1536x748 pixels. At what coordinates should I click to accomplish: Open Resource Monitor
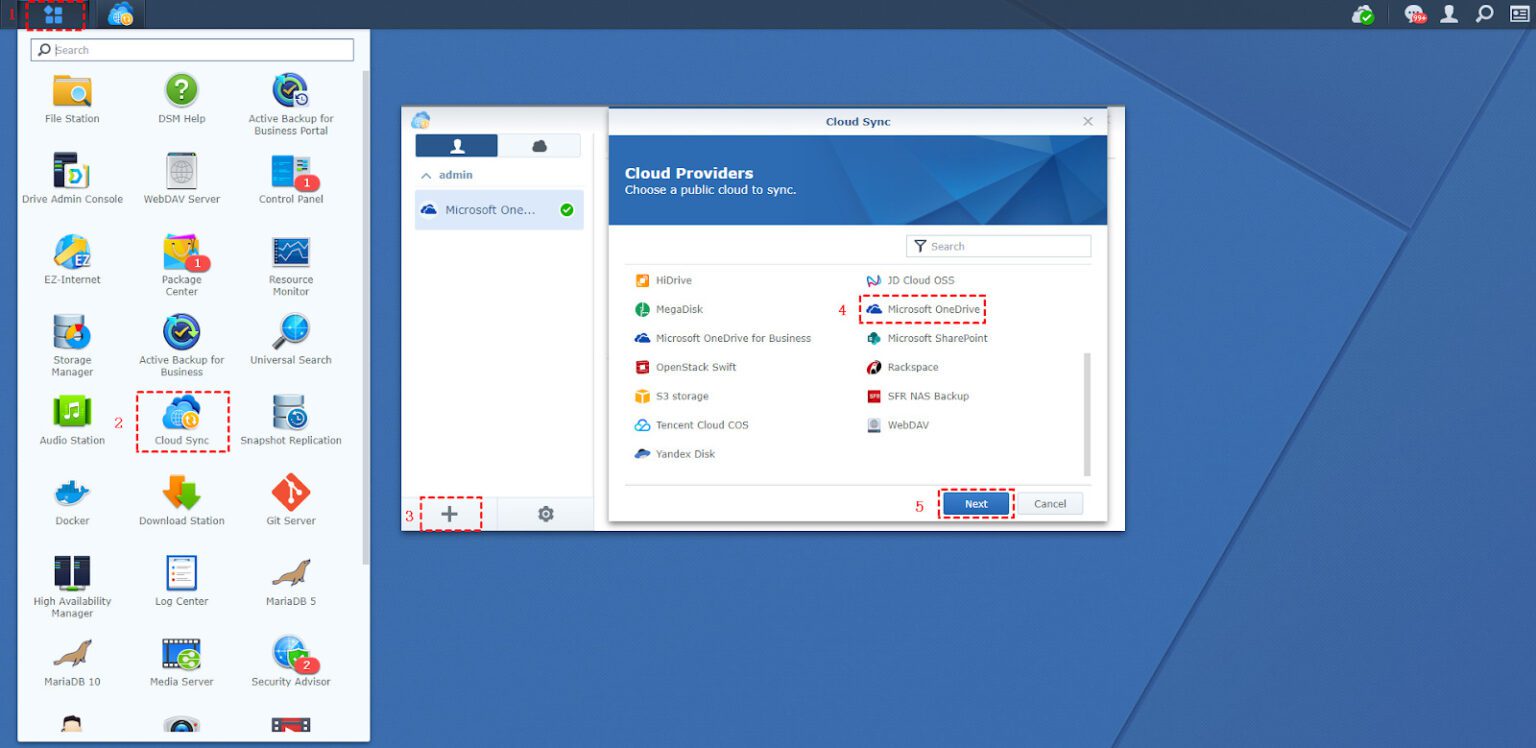click(x=291, y=266)
